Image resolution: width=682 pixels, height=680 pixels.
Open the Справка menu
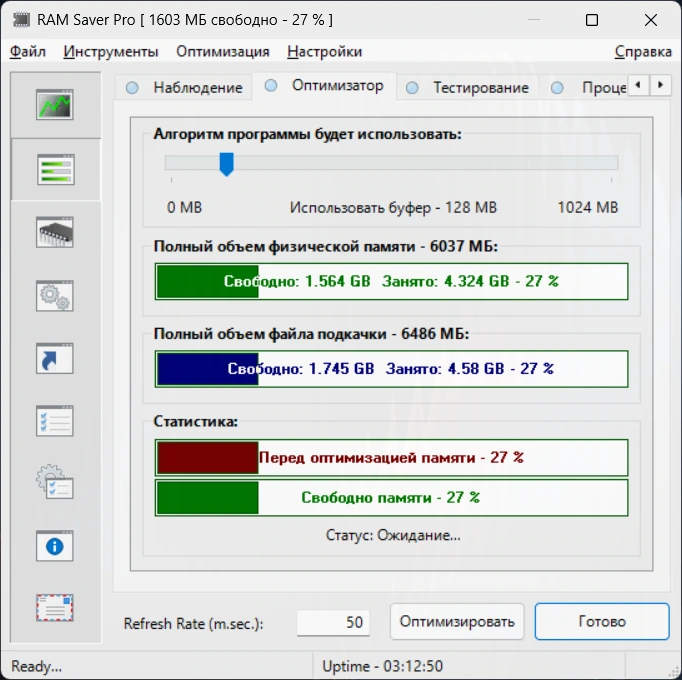click(643, 52)
